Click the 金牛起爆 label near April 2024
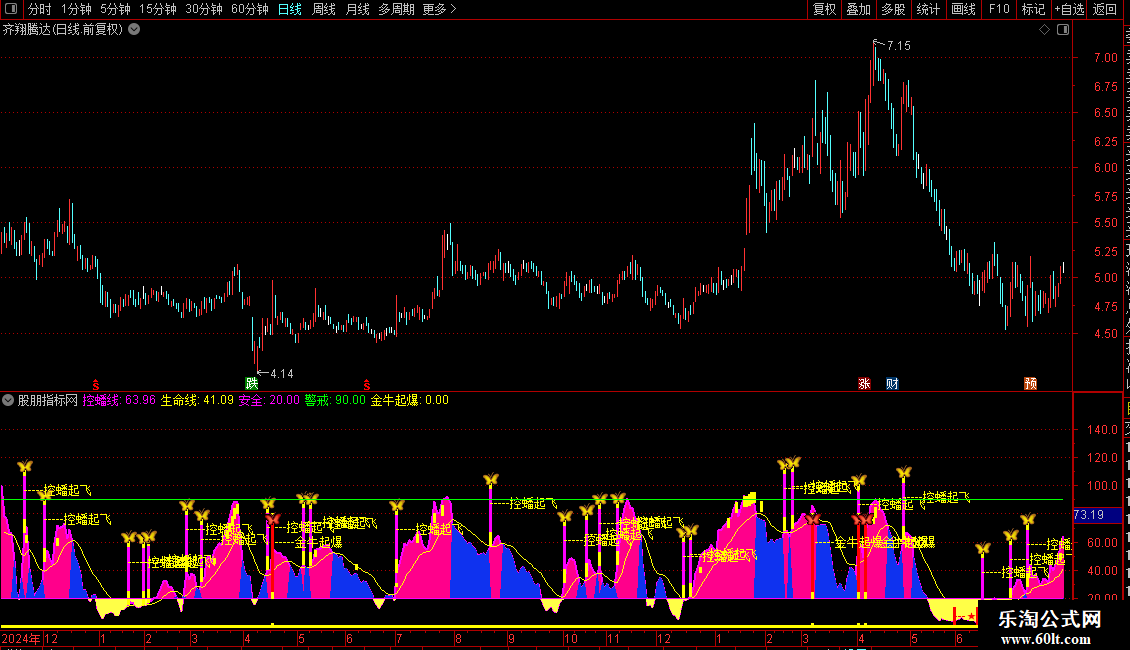Viewport: 1130px width, 650px height. [318, 542]
